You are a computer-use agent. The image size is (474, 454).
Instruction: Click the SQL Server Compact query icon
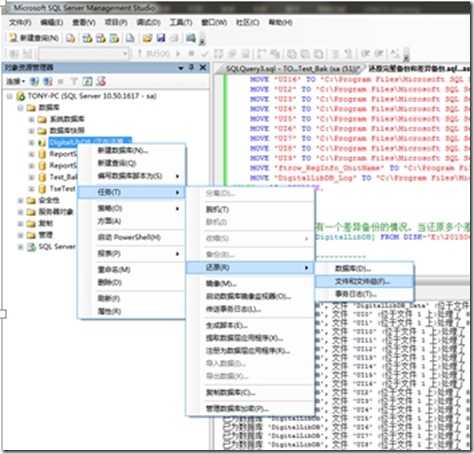pyautogui.click(x=130, y=38)
